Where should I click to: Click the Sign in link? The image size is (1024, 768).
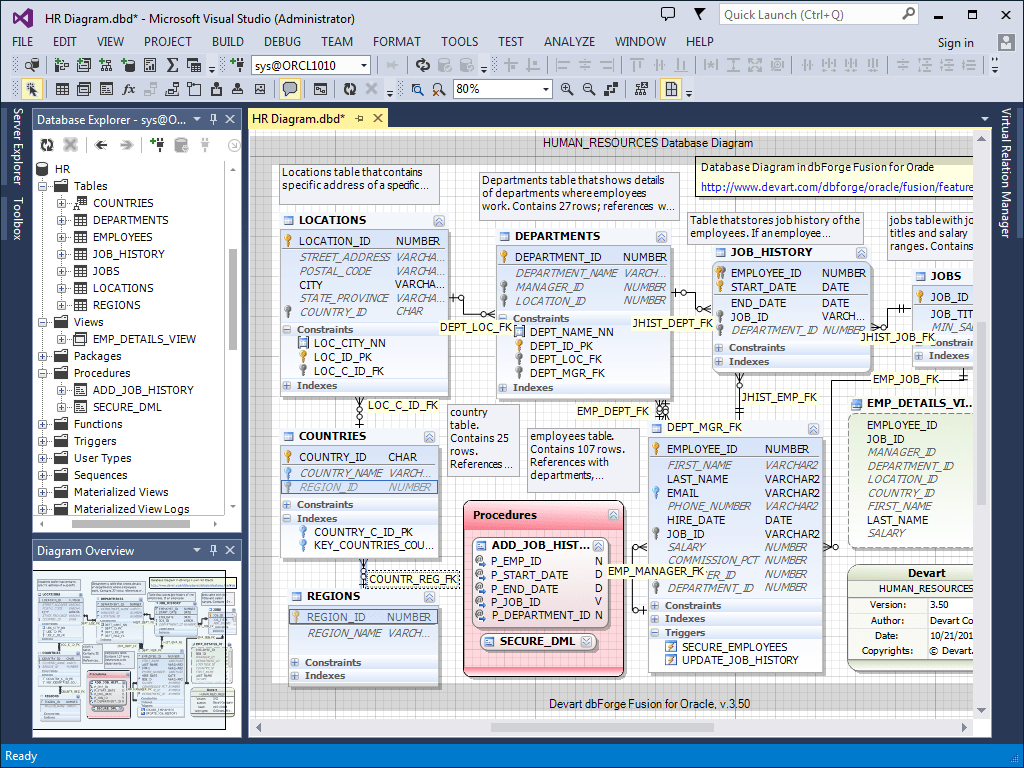coord(955,42)
